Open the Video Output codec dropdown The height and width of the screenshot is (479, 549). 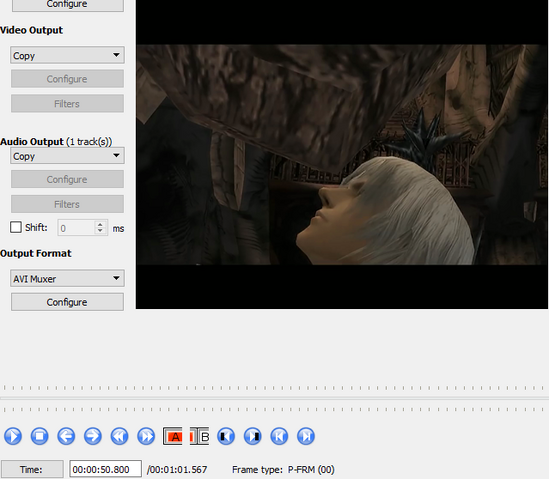(67, 55)
